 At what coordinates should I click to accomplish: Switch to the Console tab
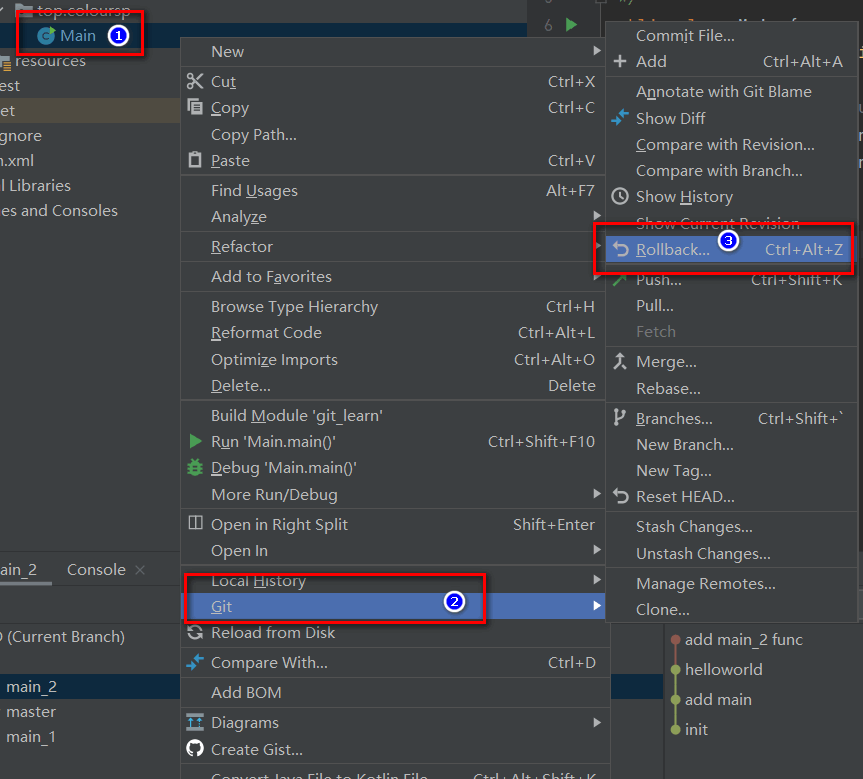[x=96, y=570]
